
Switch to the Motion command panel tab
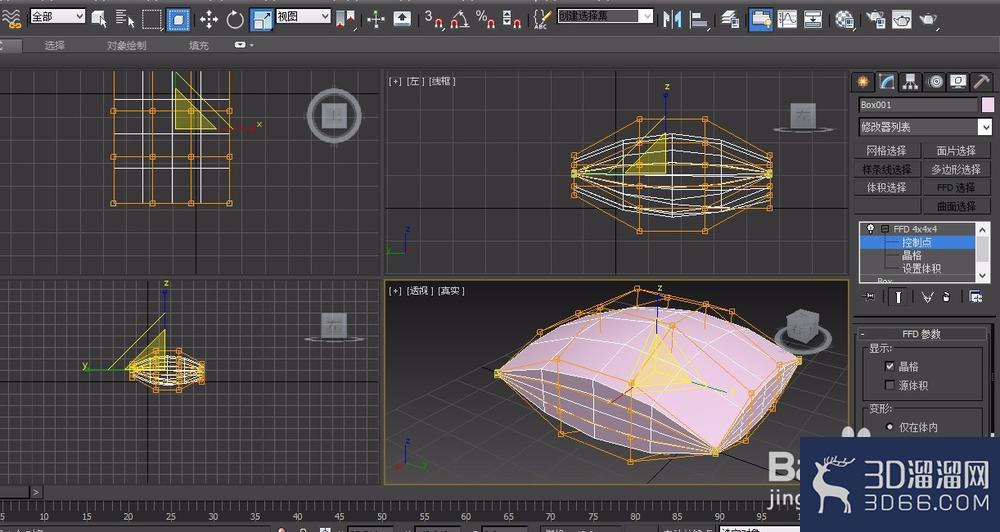click(934, 82)
